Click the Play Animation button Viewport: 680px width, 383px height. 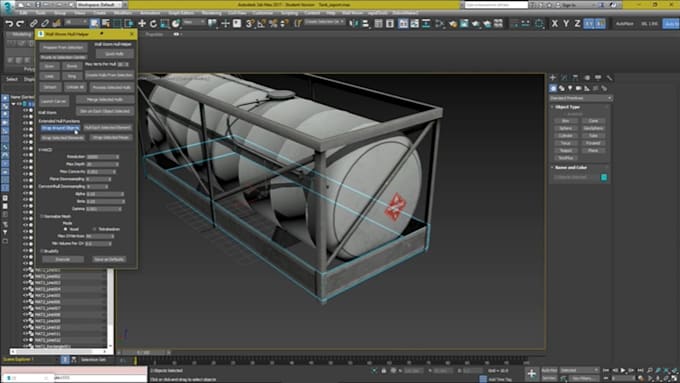(x=623, y=370)
